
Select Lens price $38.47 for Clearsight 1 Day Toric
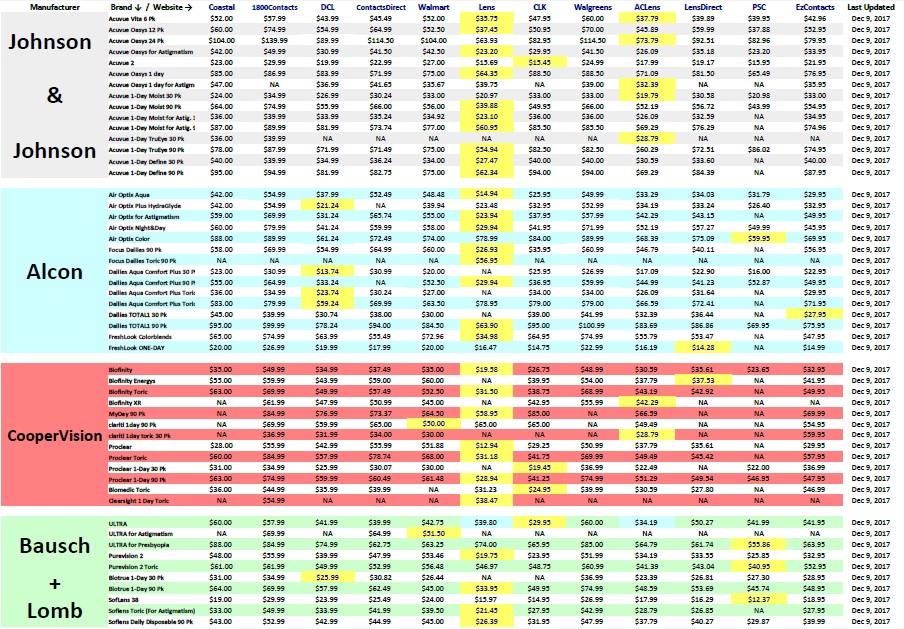(x=487, y=500)
